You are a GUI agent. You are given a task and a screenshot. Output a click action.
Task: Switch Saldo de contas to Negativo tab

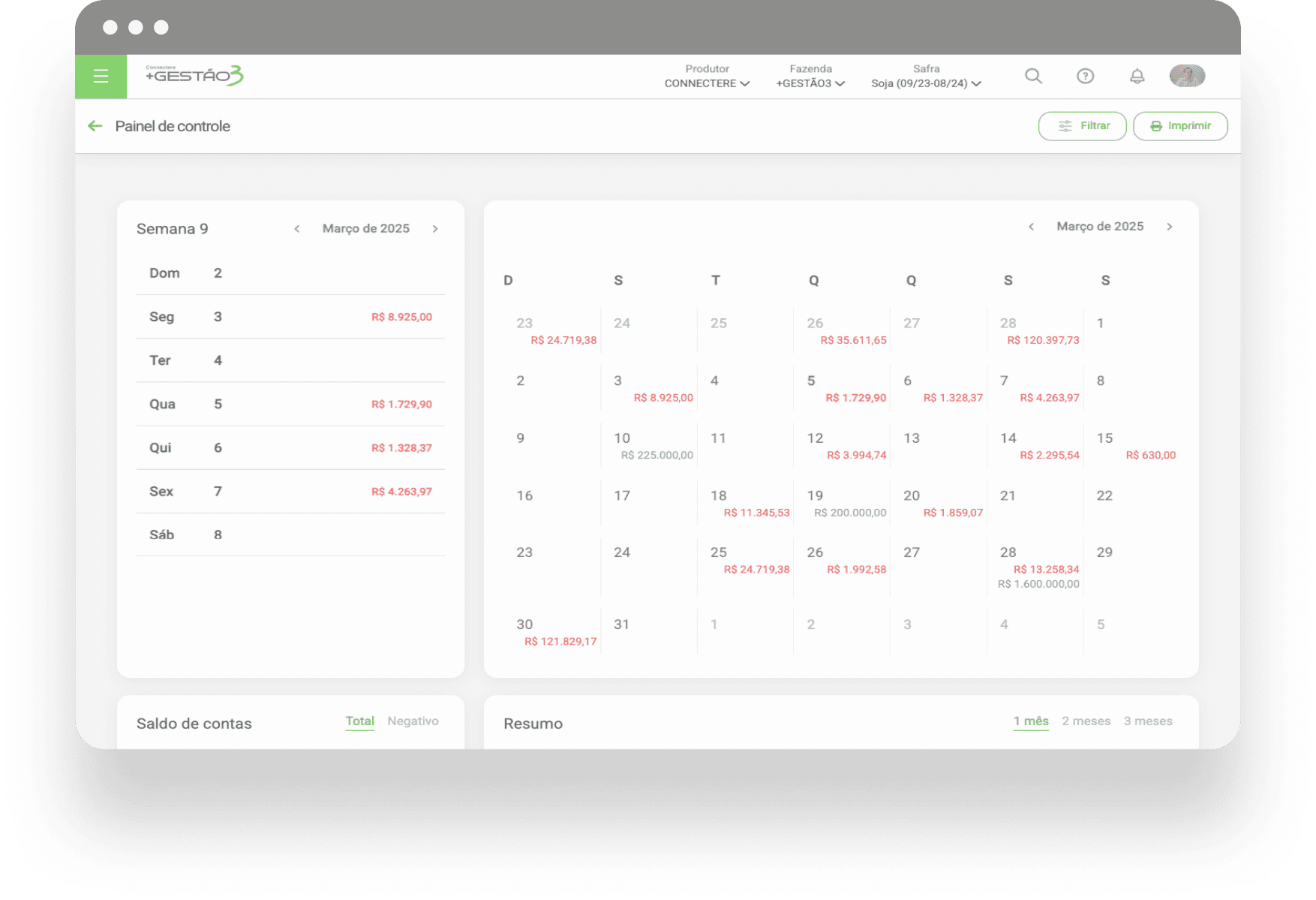[413, 721]
